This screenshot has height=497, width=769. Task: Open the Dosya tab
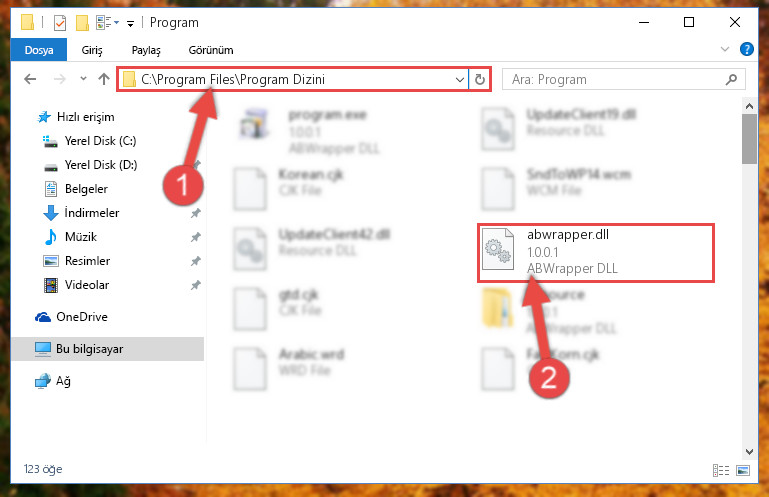[39, 50]
